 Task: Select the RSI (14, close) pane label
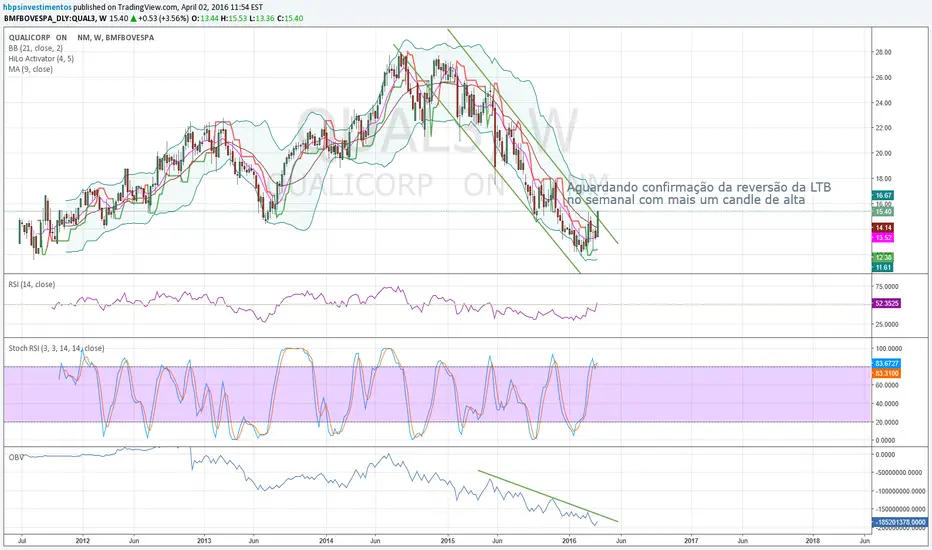click(x=32, y=284)
